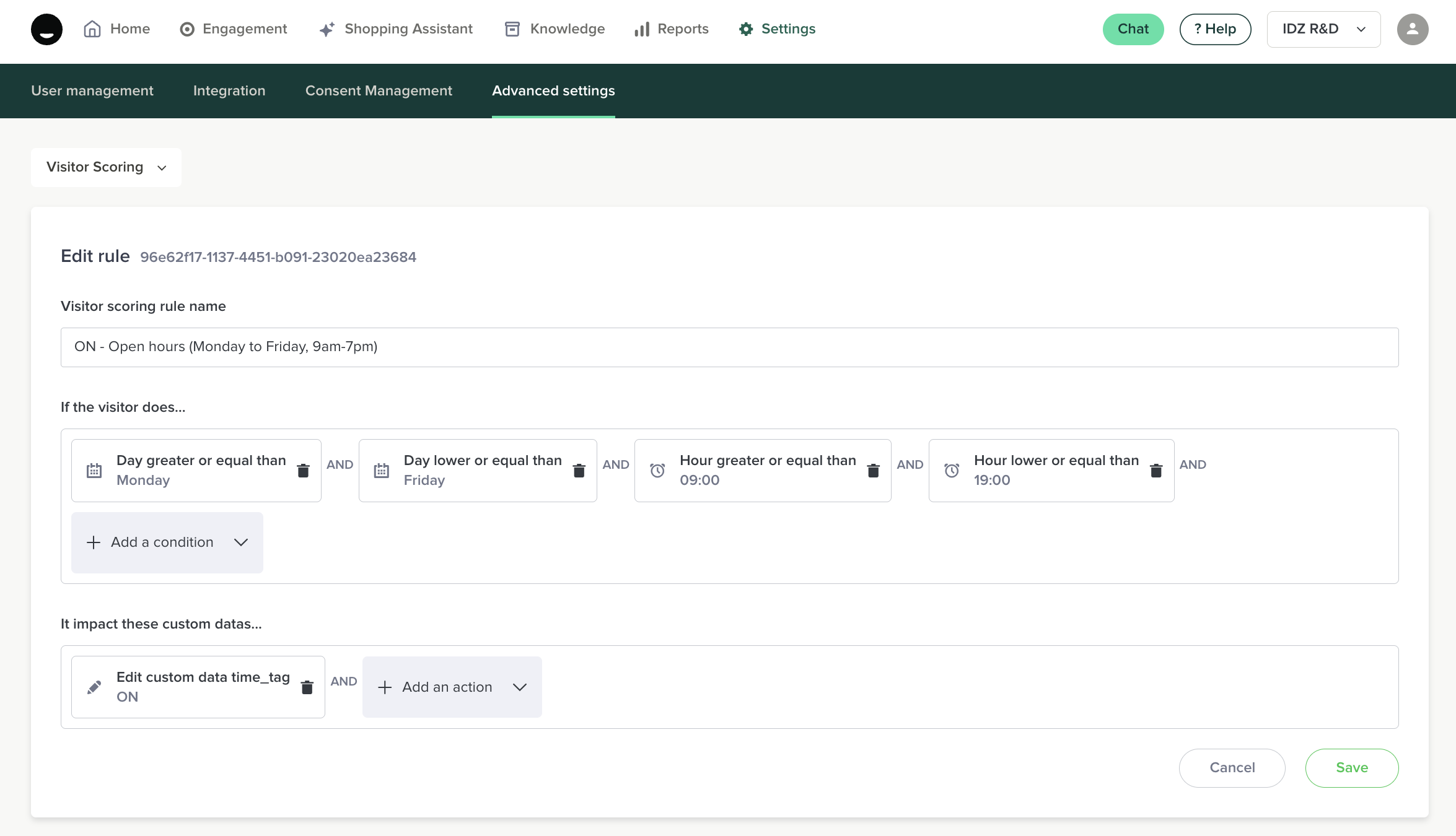The image size is (1456, 836).
Task: Click the Visitor scoring rule name field
Action: pyautogui.click(x=729, y=347)
